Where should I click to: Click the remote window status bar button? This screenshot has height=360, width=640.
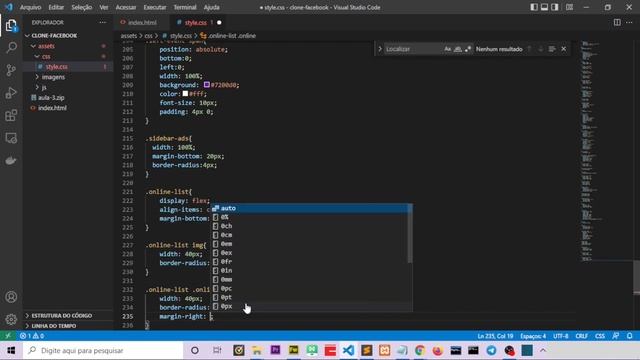[8, 336]
